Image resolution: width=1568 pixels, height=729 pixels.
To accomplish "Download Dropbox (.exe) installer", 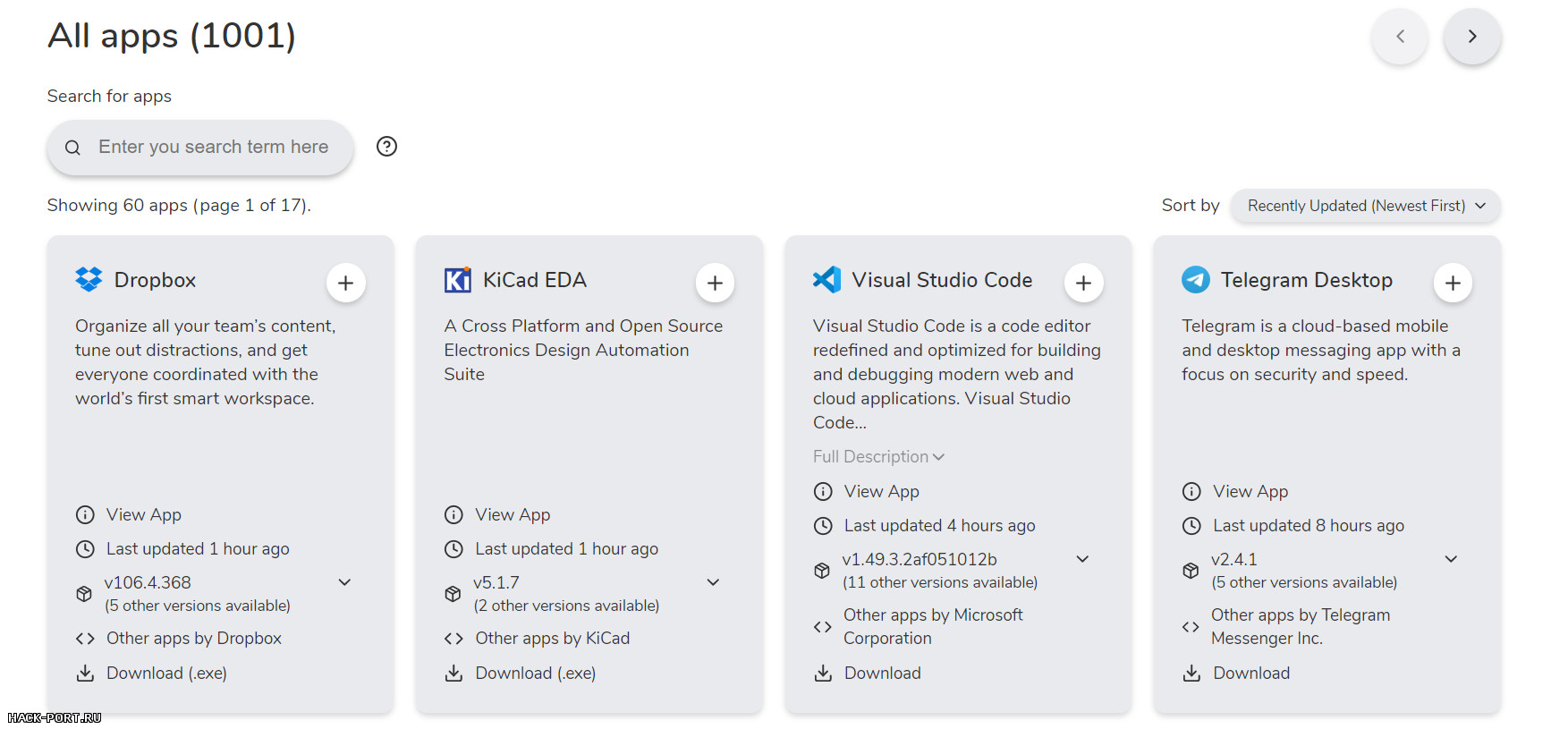I will (x=166, y=673).
